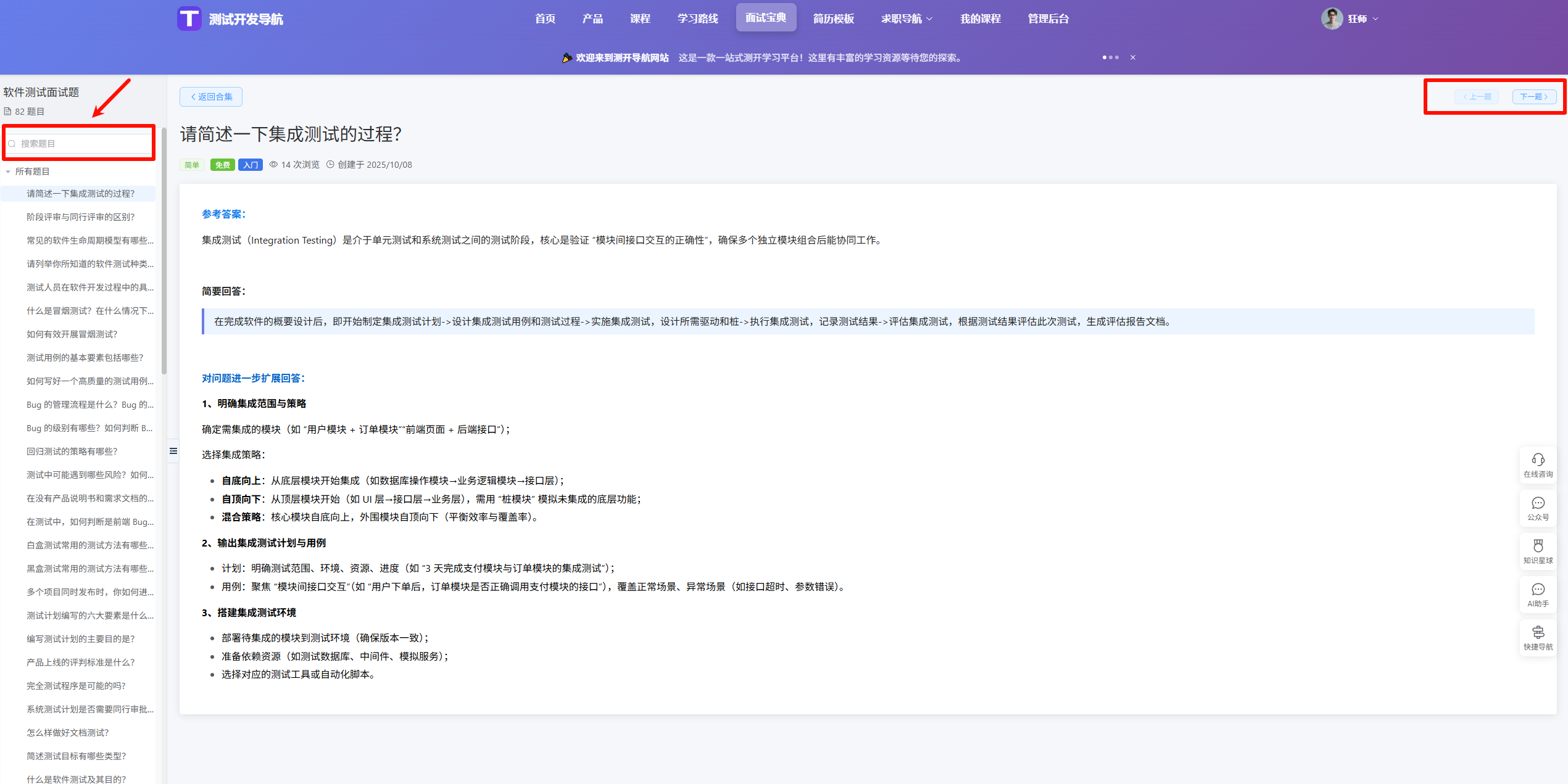Viewport: 1568px width, 784px height.
Task: Click the sidebar vertical scrollbar
Action: pyautogui.click(x=164, y=250)
